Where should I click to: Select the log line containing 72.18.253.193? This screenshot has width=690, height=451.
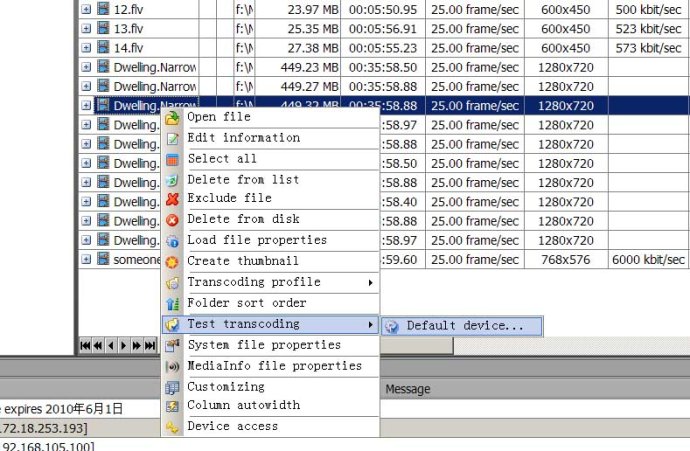tap(80, 428)
